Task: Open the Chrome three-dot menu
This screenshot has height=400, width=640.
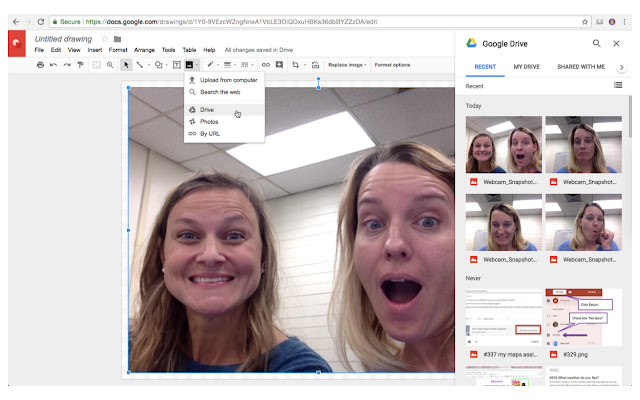Action: click(x=624, y=22)
